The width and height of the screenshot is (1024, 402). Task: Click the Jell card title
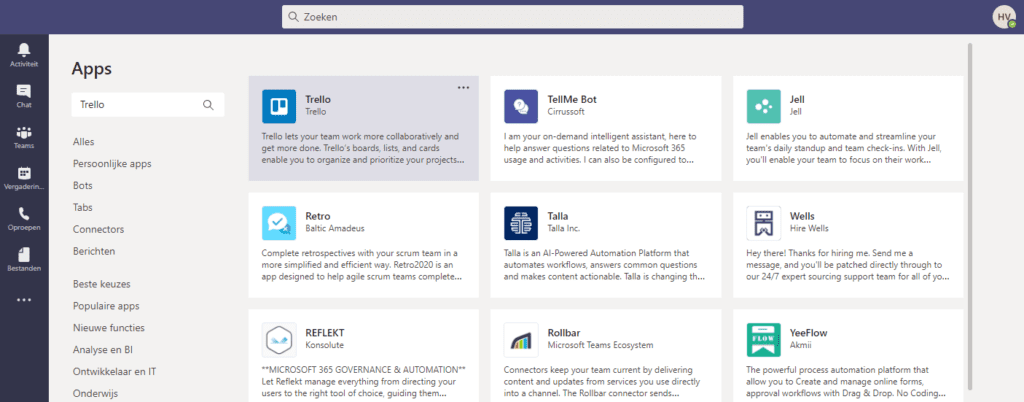point(797,100)
